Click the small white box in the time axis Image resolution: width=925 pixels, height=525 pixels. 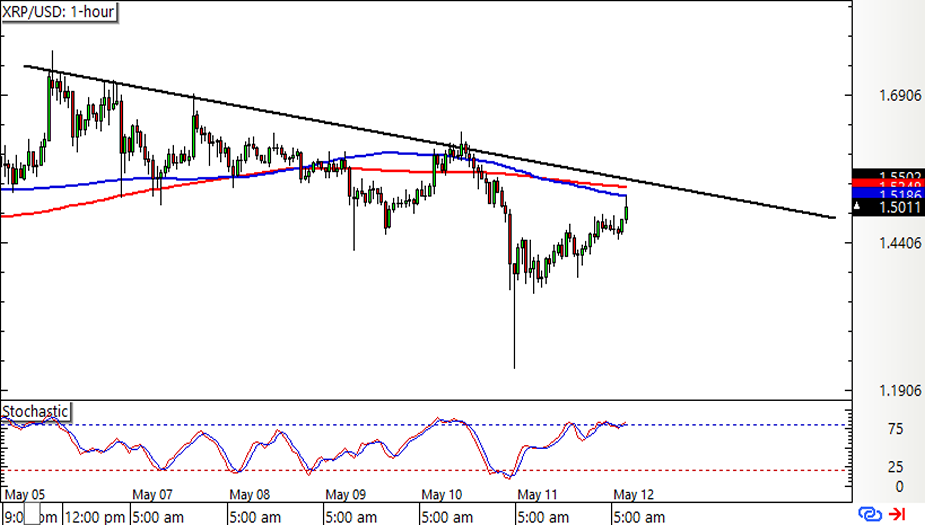point(32,513)
